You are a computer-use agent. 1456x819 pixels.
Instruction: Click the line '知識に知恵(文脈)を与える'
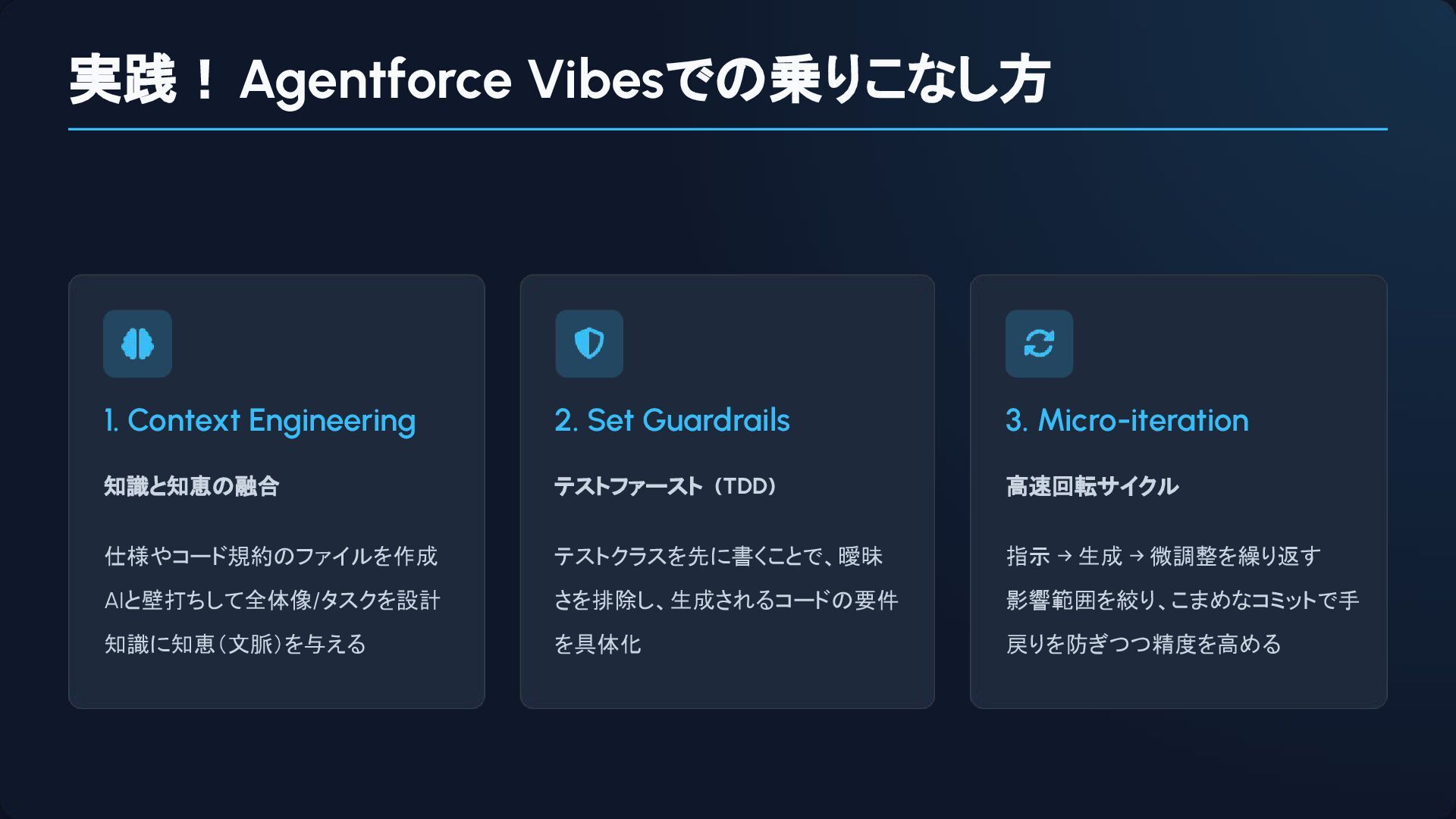pyautogui.click(x=235, y=644)
